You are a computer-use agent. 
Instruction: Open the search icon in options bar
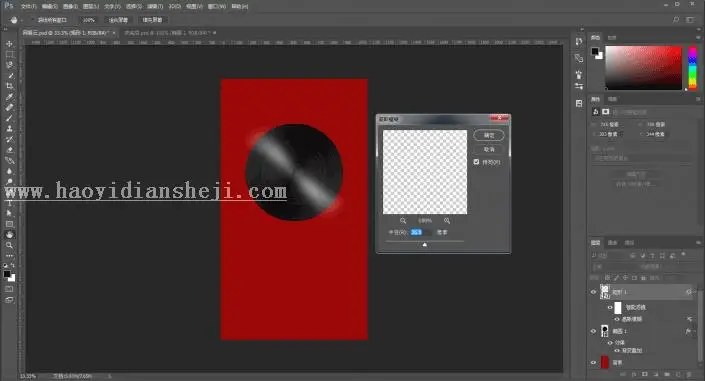pos(676,20)
